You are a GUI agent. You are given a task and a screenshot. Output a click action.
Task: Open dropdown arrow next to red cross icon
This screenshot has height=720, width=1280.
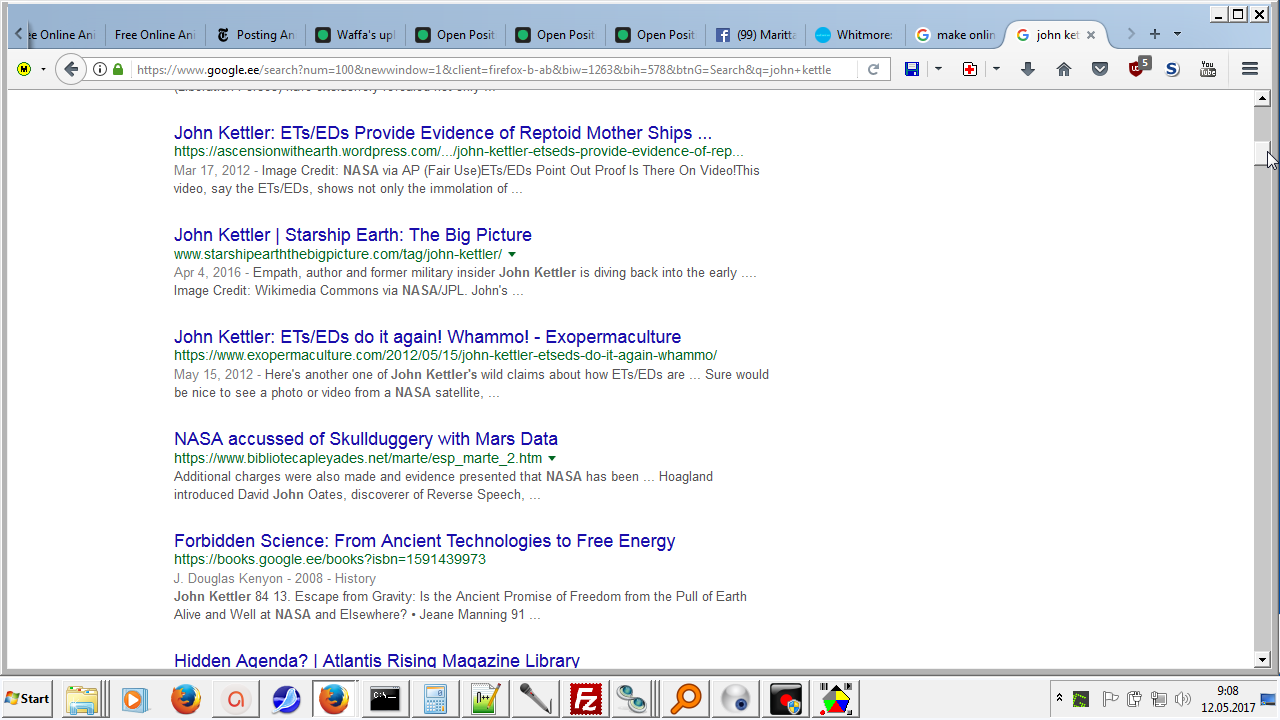point(996,69)
